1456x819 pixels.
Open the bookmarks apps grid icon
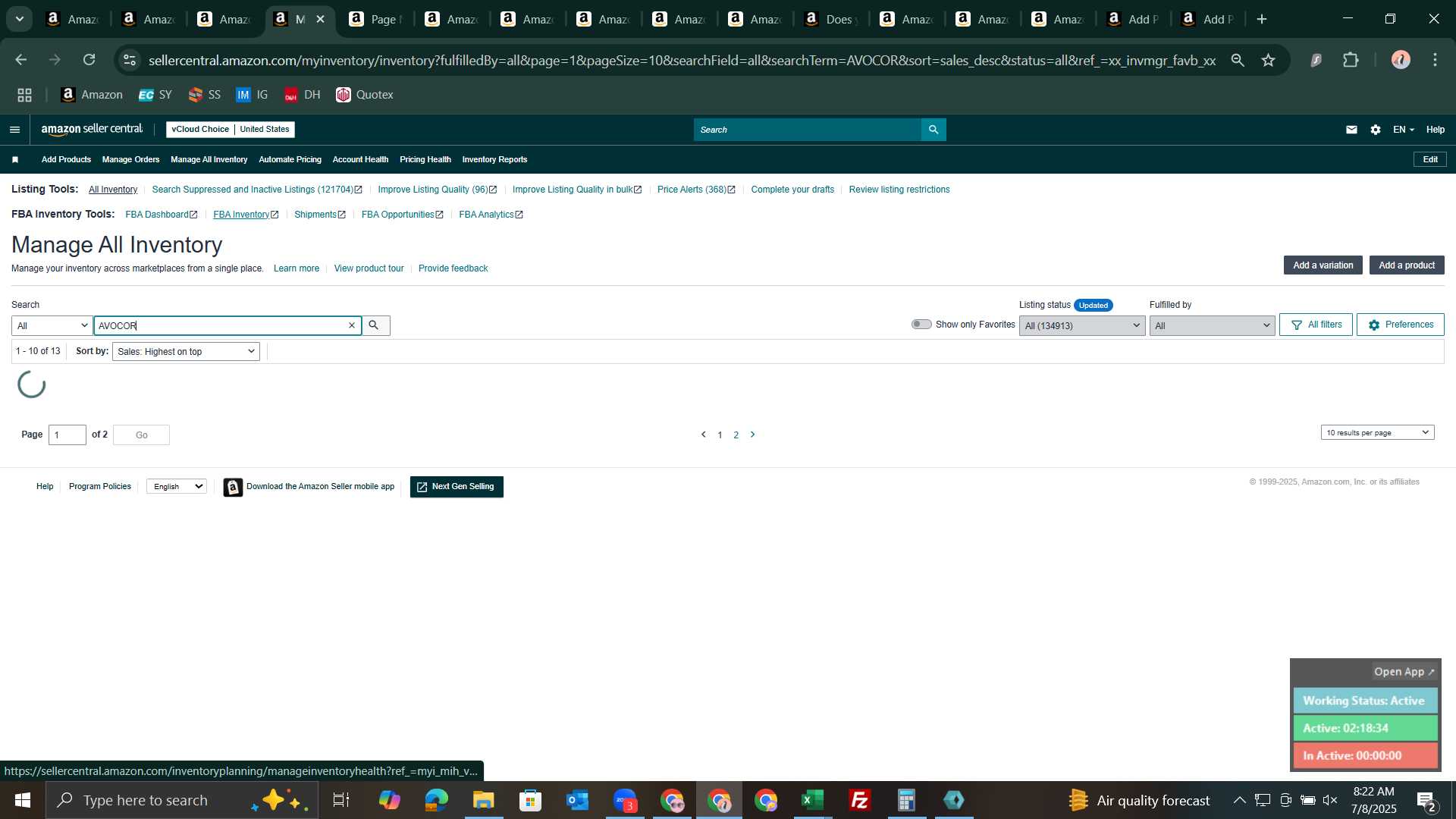24,95
